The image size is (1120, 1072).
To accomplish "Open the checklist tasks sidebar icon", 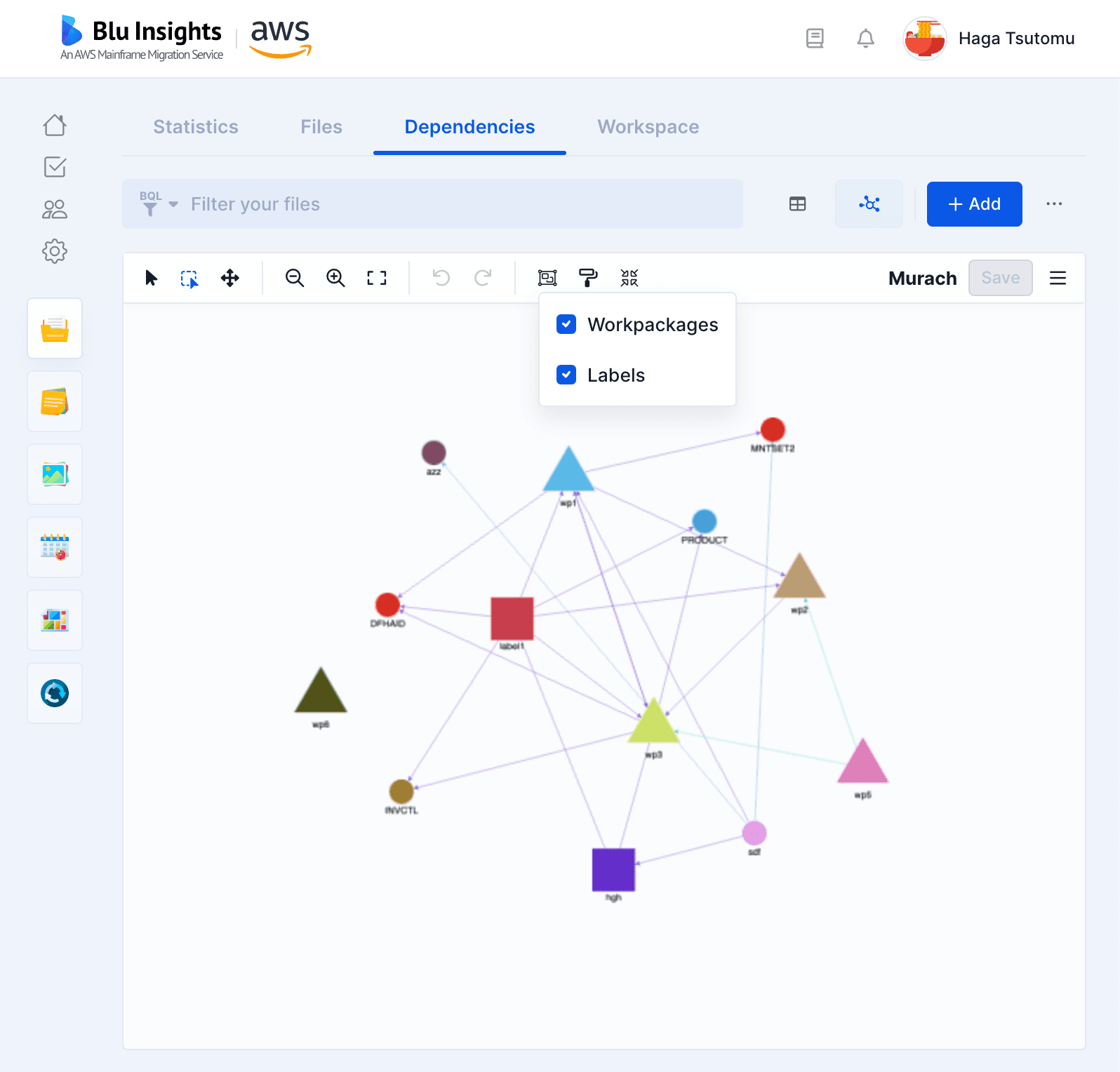I will [x=55, y=167].
